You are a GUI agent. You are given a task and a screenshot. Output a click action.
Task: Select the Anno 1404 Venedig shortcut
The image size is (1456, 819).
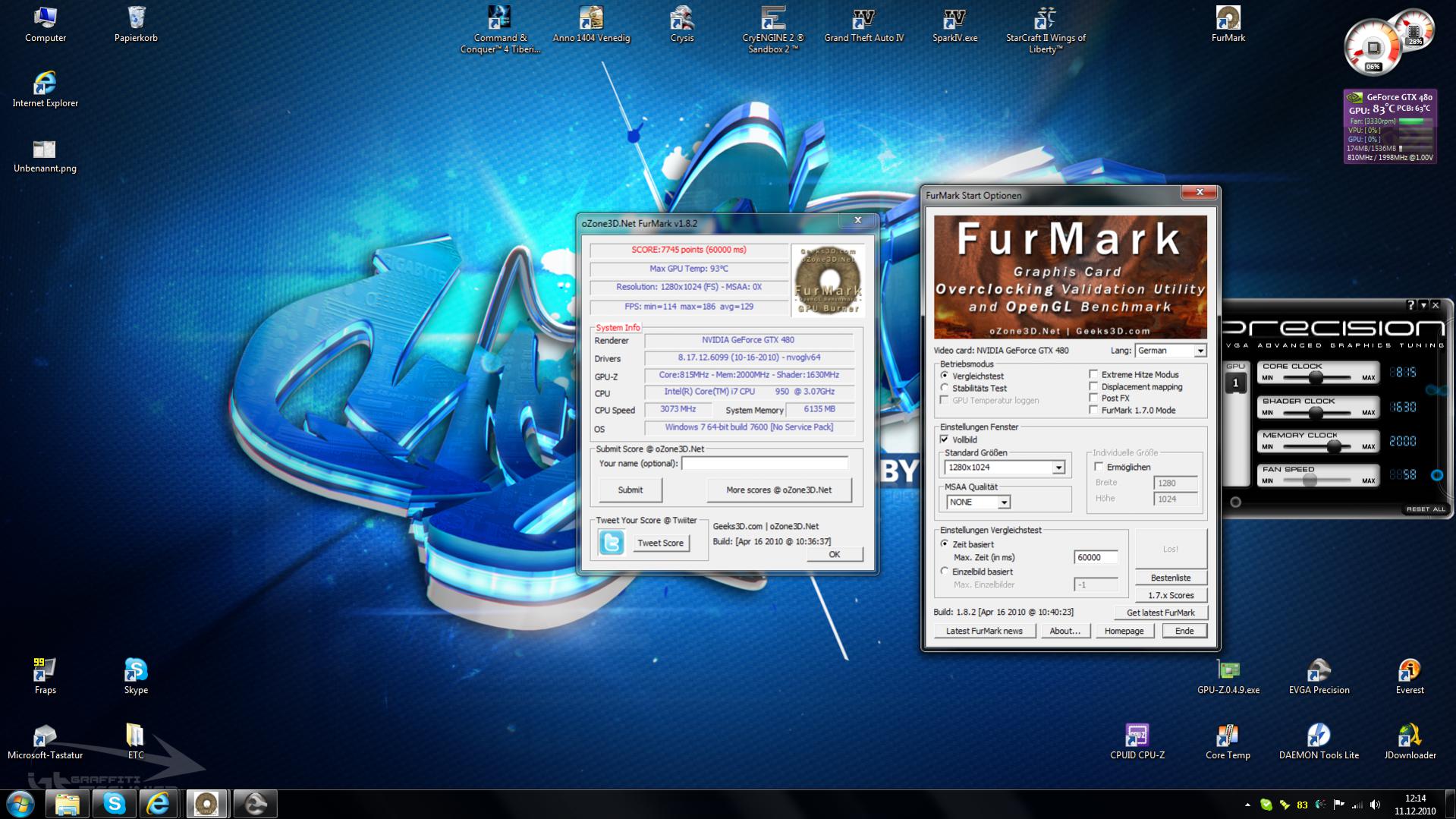pyautogui.click(x=591, y=24)
